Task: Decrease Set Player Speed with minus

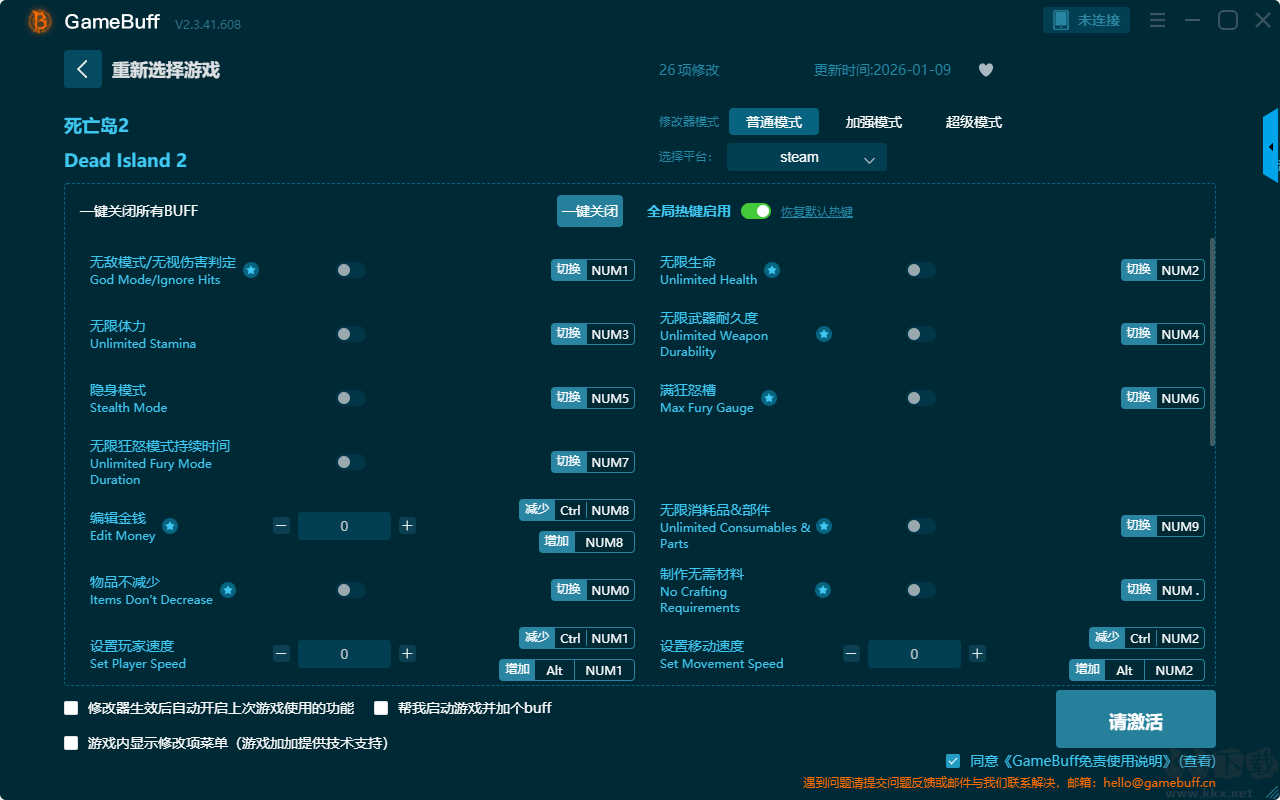Action: [281, 654]
